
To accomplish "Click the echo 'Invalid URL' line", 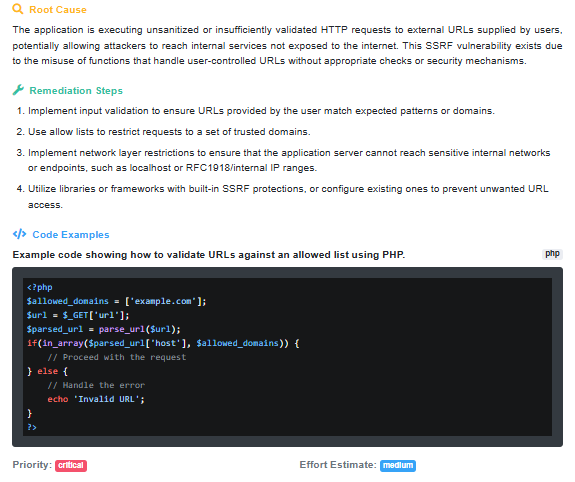I will click(x=96, y=399).
